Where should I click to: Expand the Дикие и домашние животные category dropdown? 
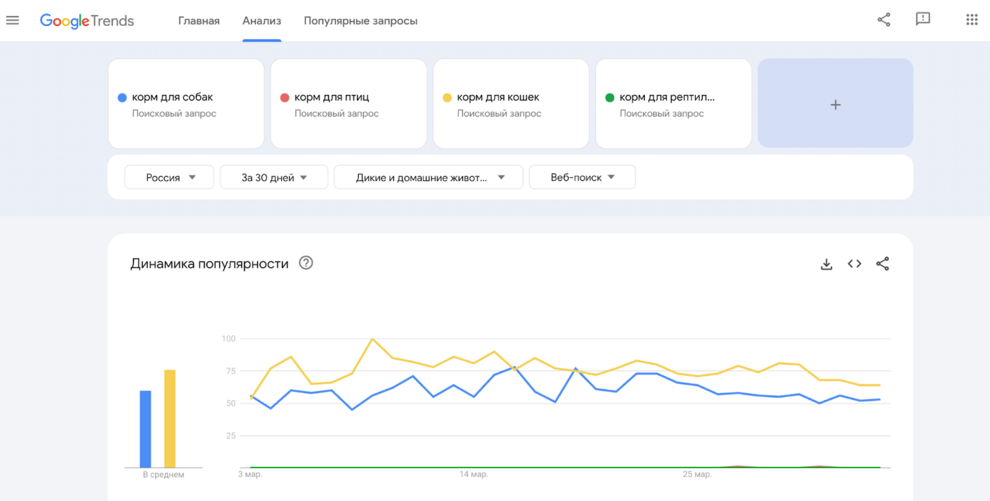pos(429,177)
